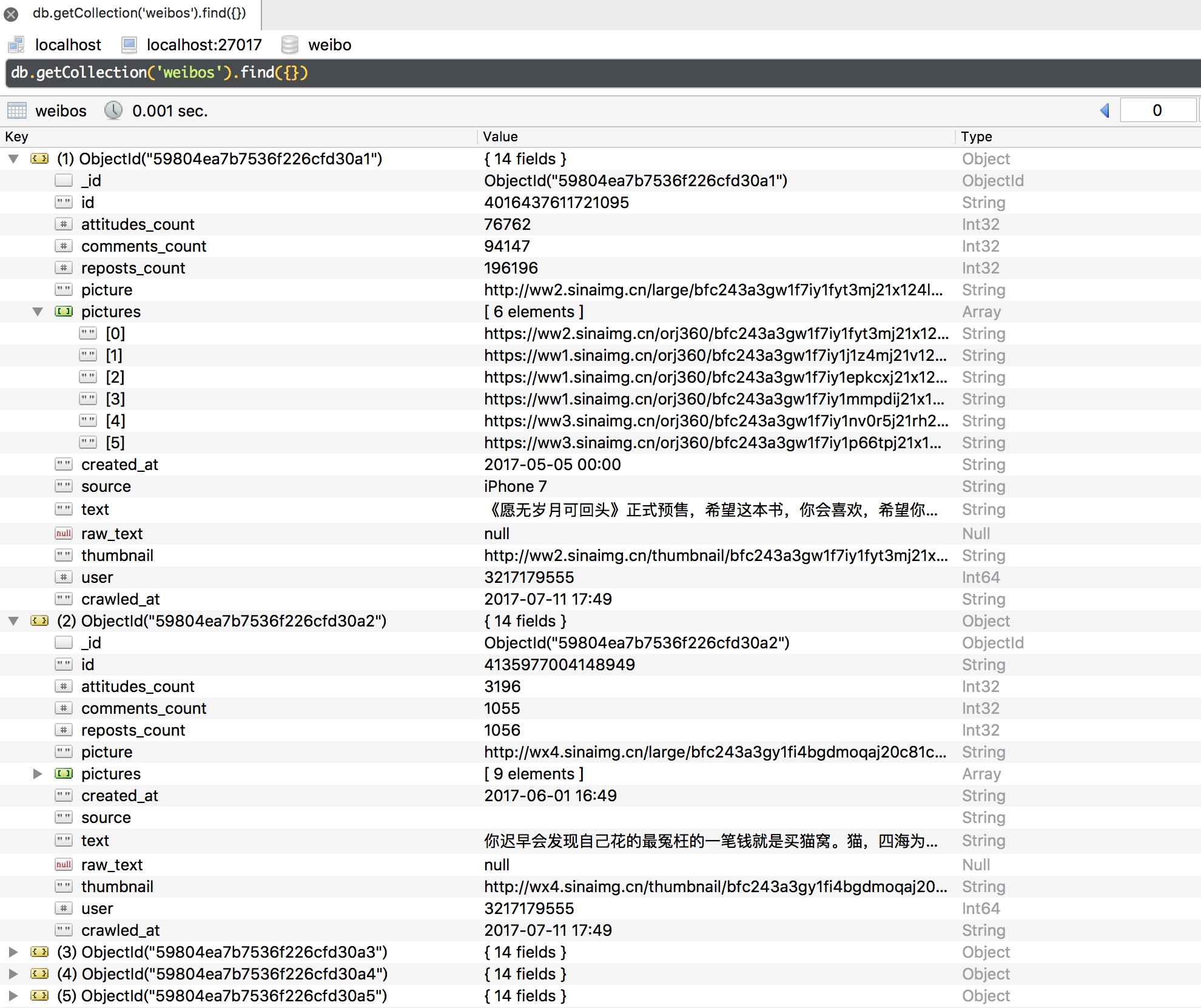This screenshot has width=1201, height=1008.
Task: Collapse the pictures array with 6 elements
Action: [x=38, y=312]
